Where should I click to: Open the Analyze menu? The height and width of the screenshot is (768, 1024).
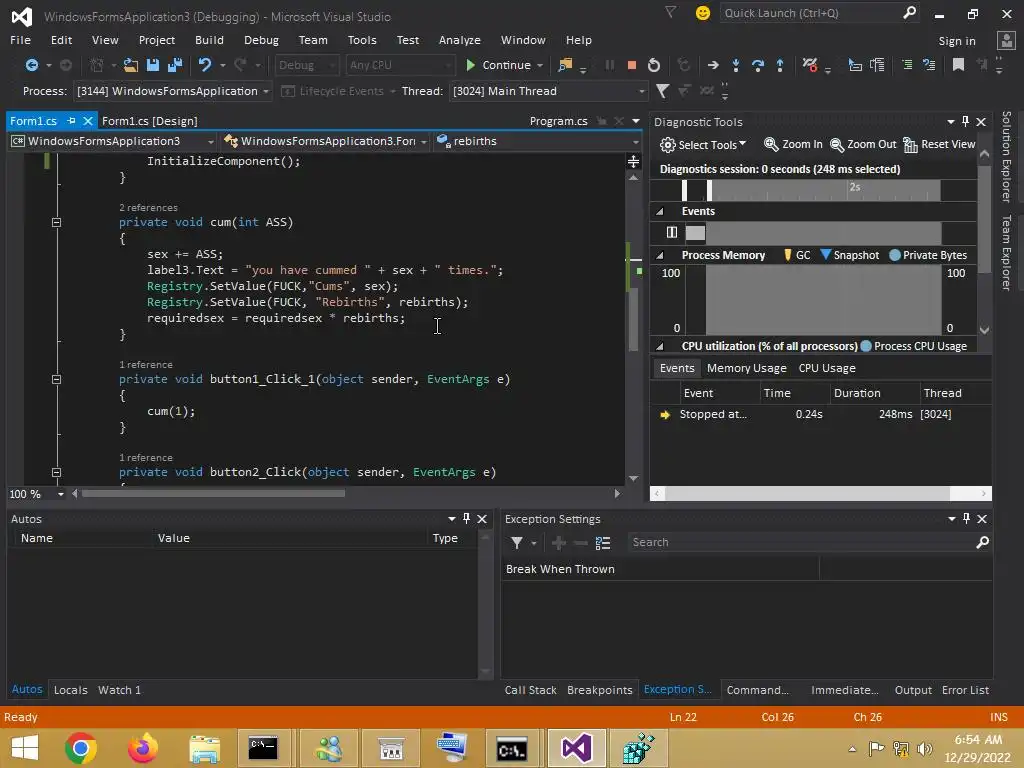pos(460,40)
